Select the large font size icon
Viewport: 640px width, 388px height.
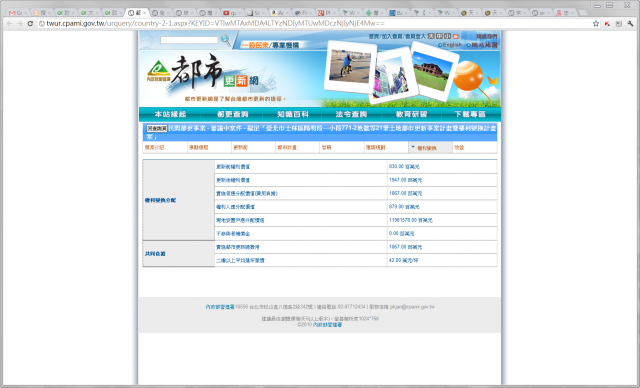click(431, 36)
